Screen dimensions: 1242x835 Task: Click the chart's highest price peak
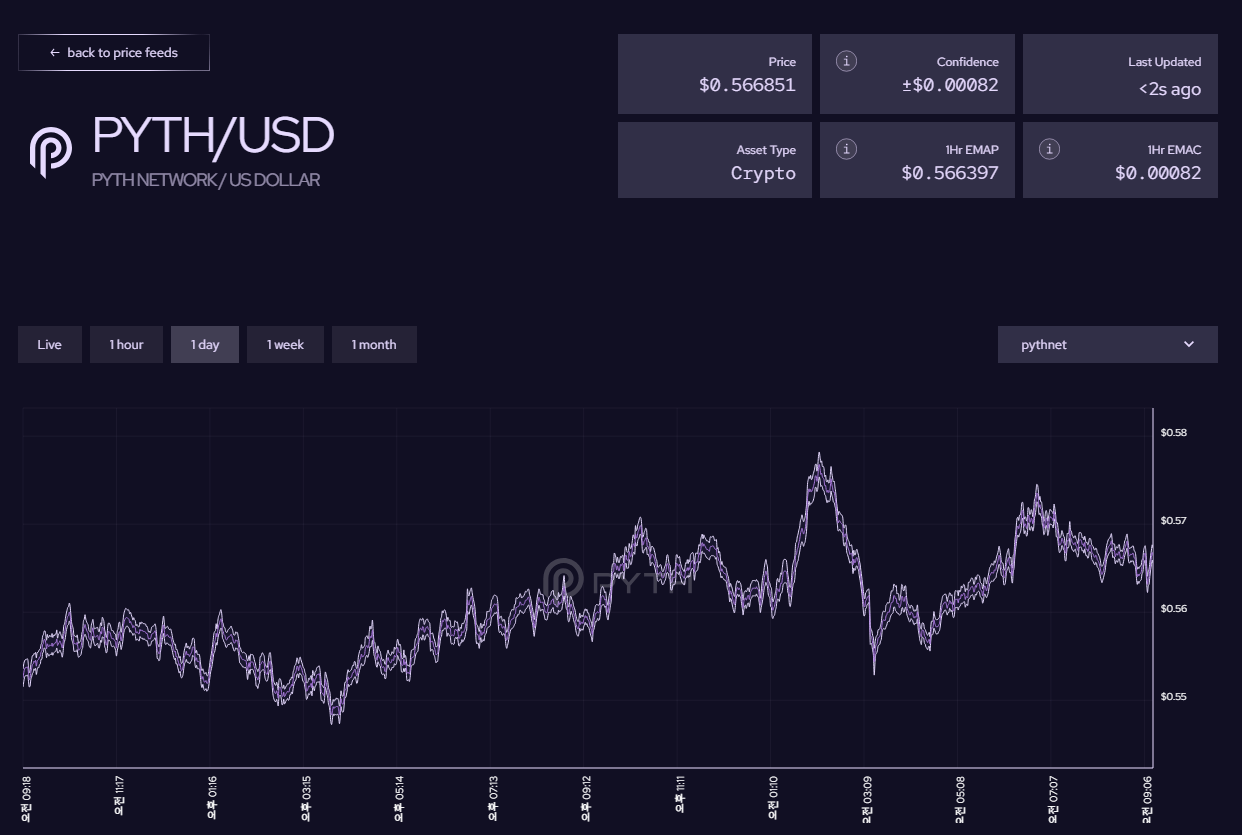point(819,456)
